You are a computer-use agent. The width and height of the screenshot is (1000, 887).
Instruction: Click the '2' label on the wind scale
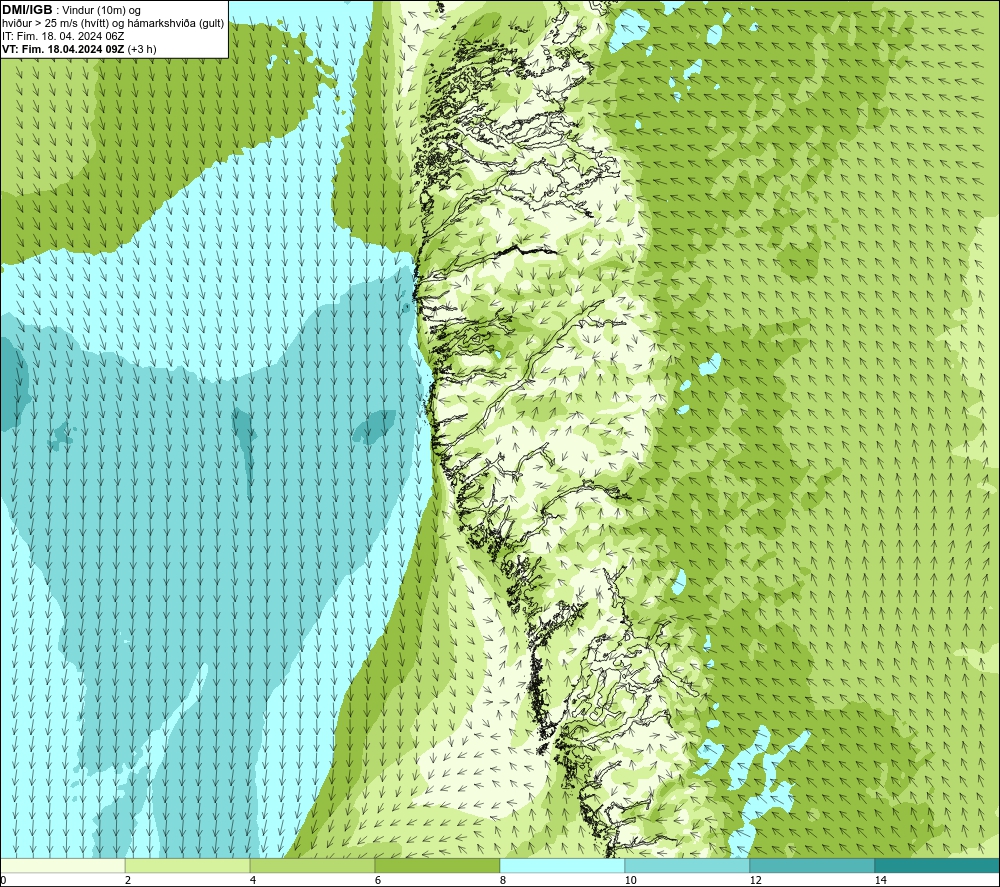click(x=128, y=881)
